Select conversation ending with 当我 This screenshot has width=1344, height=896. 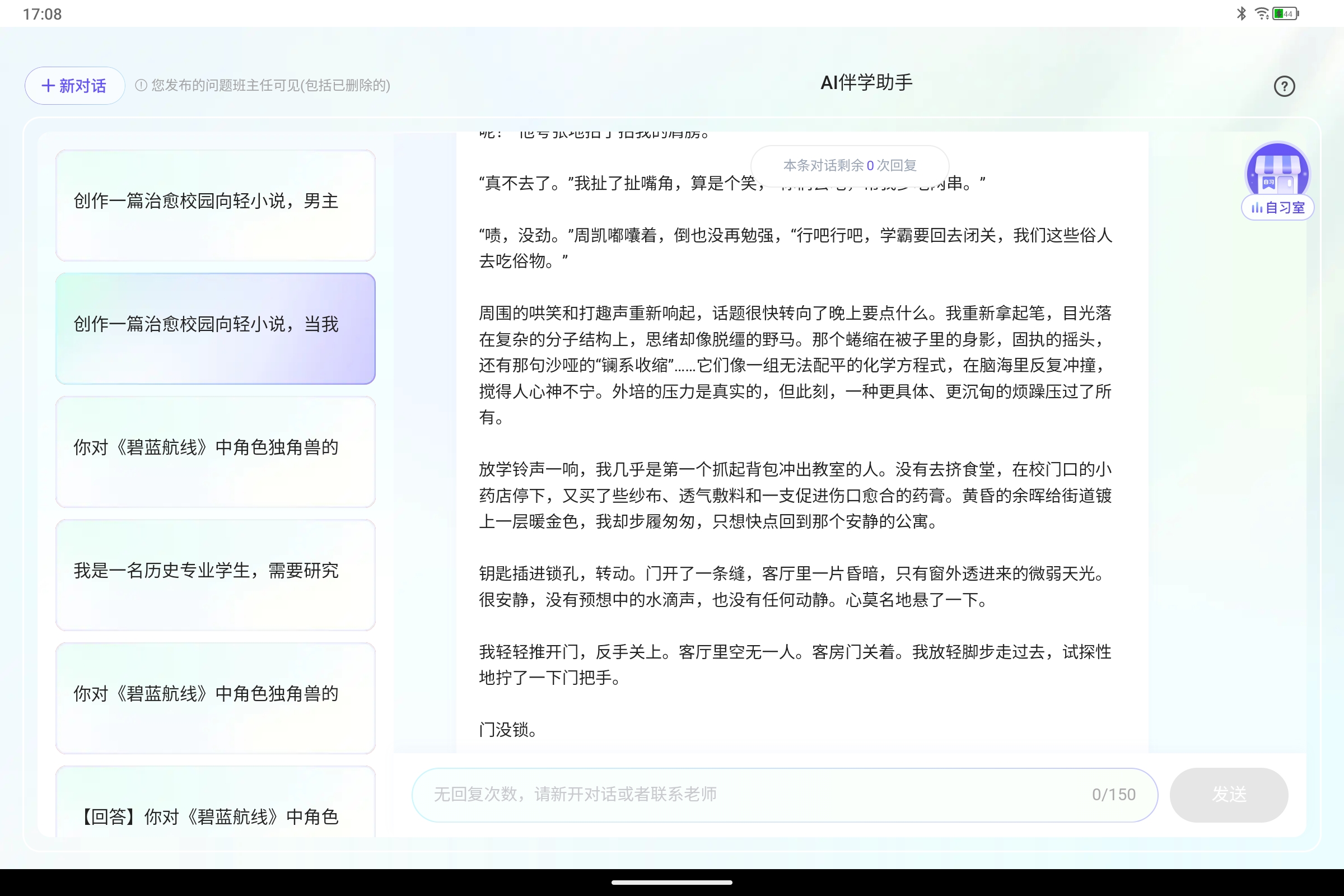(x=216, y=329)
